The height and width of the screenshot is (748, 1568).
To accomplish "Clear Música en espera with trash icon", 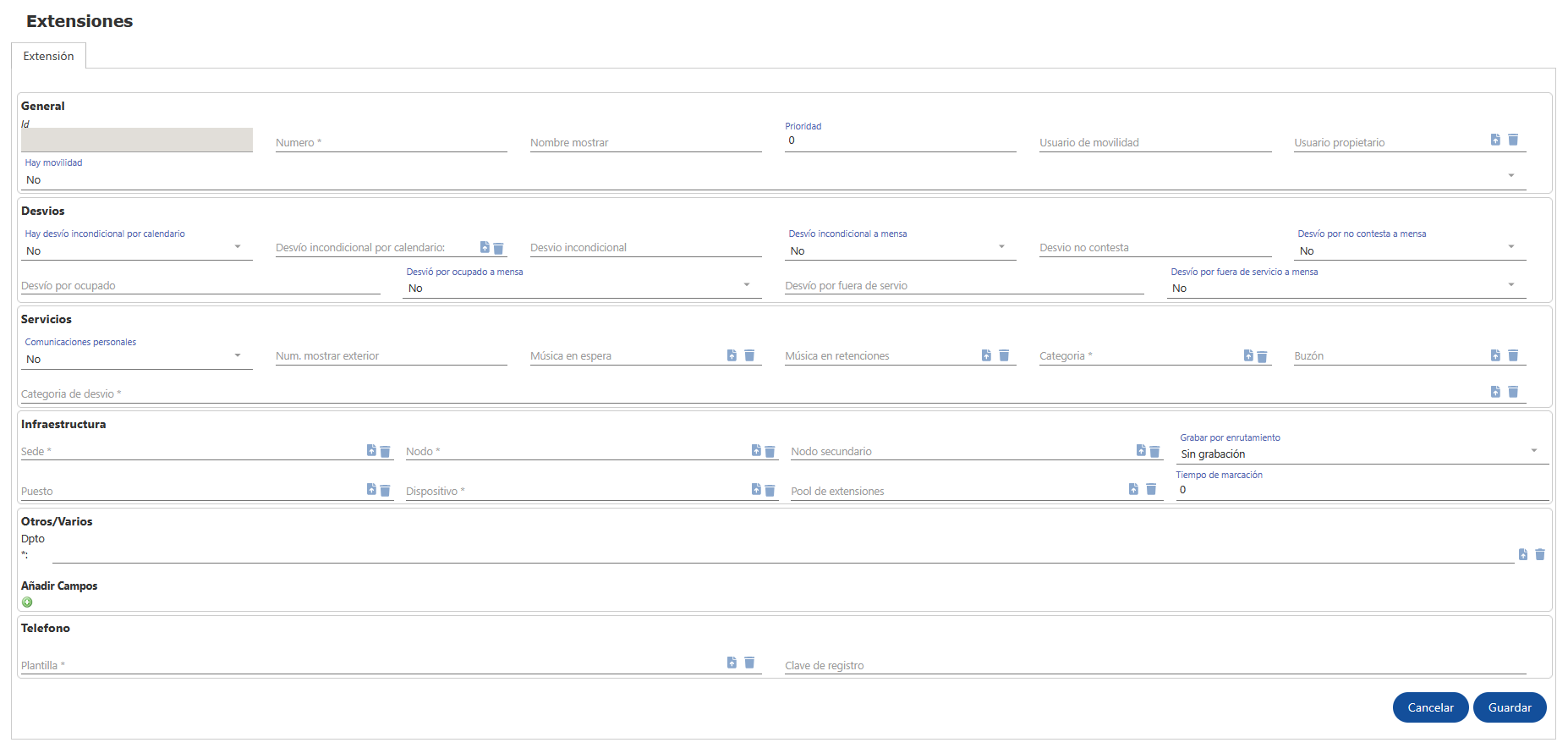I will [749, 355].
